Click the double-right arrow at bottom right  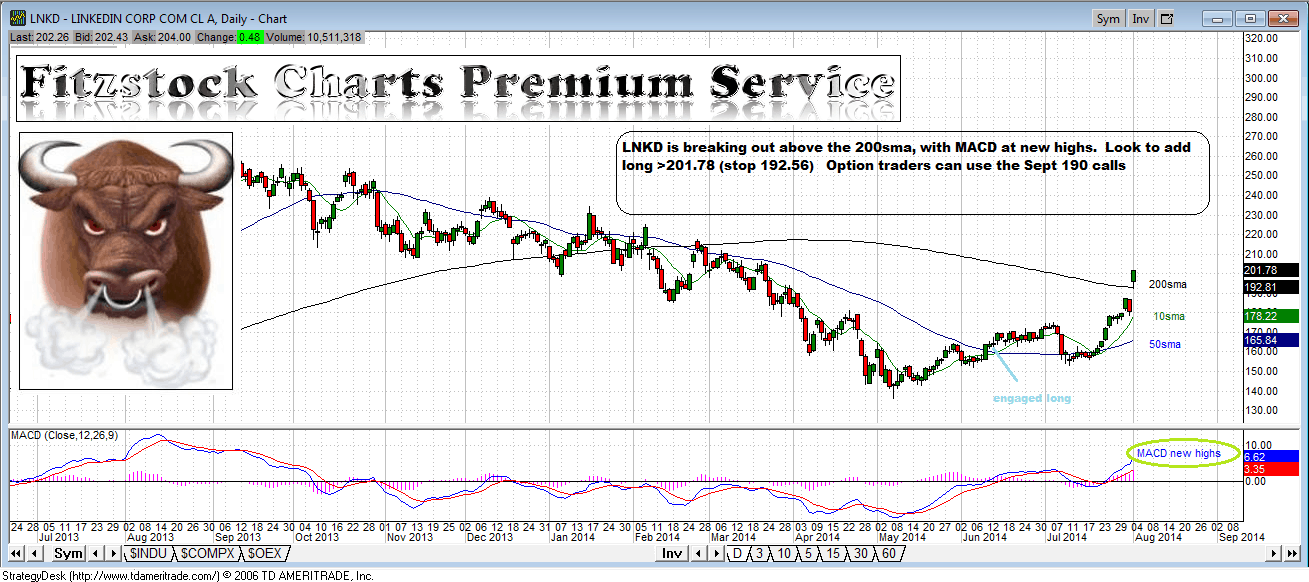[x=1292, y=553]
